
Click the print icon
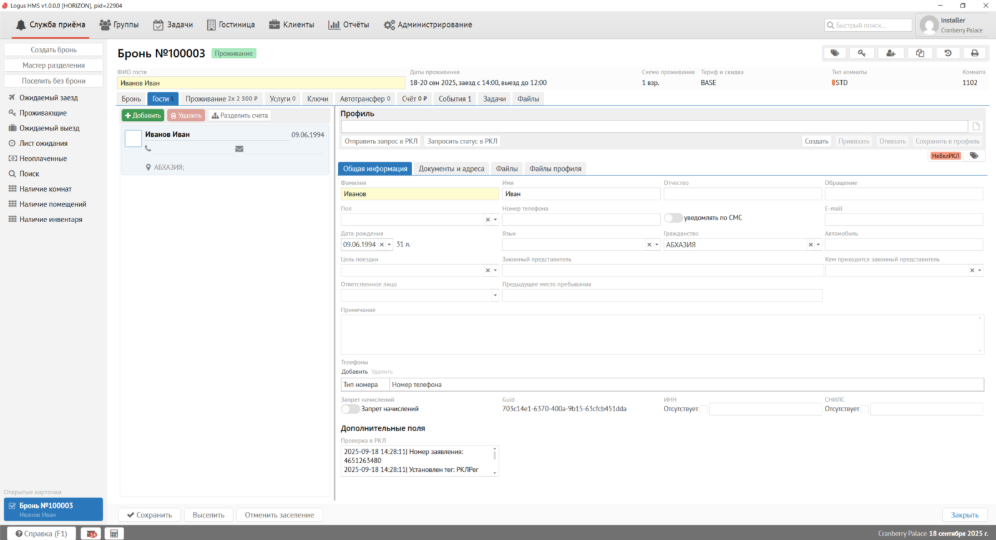975,53
